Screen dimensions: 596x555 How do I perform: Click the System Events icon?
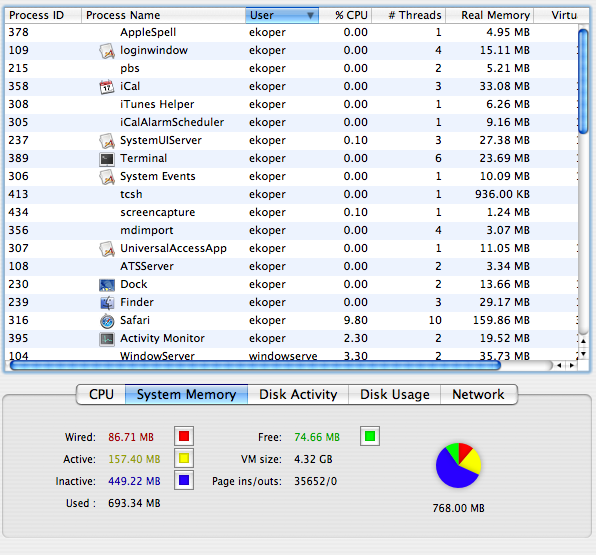tap(107, 177)
